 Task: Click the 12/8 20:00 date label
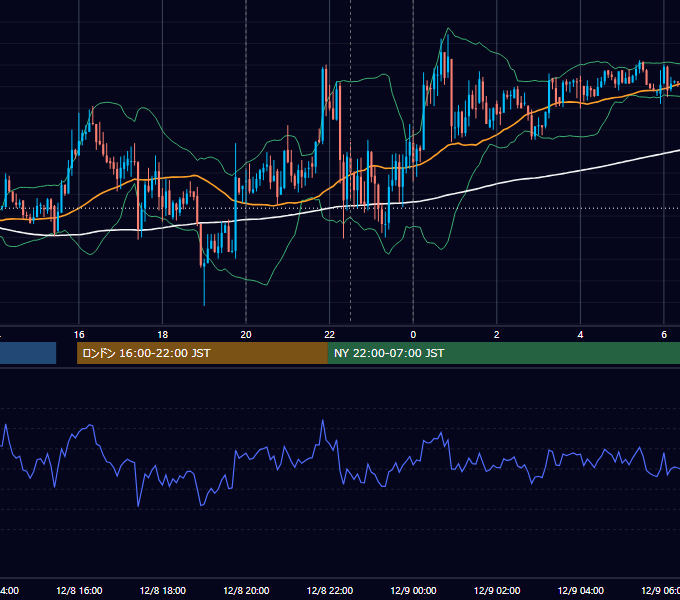(x=246, y=590)
